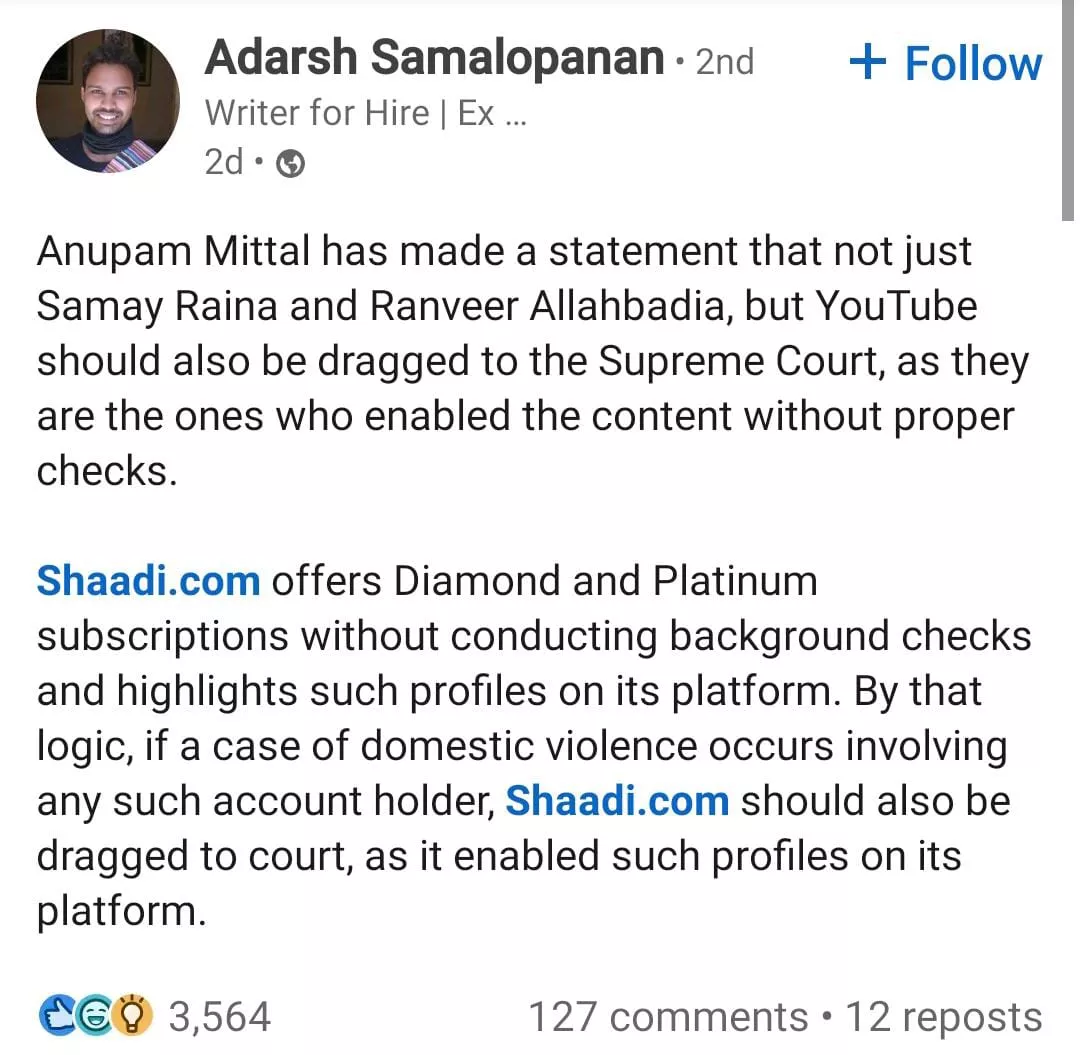
Task: Click the 2d post timestamp
Action: (223, 162)
